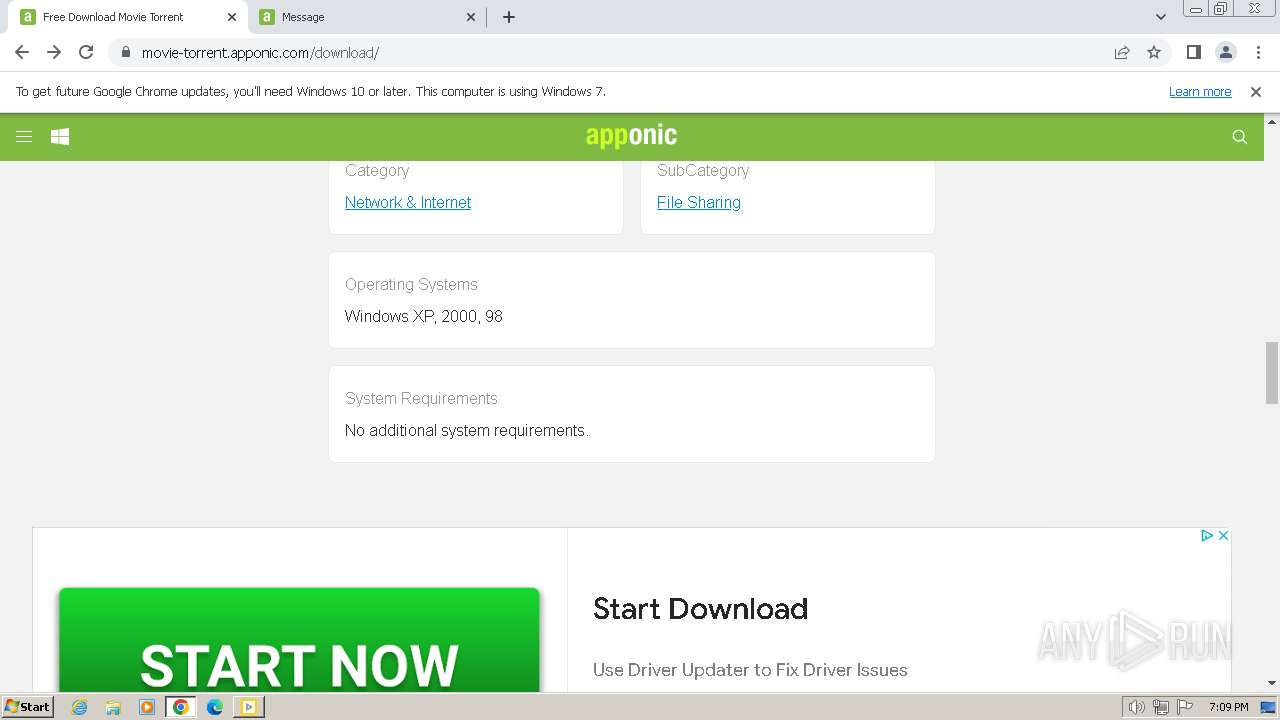Reload the current page
This screenshot has height=720, width=1280.
[86, 53]
